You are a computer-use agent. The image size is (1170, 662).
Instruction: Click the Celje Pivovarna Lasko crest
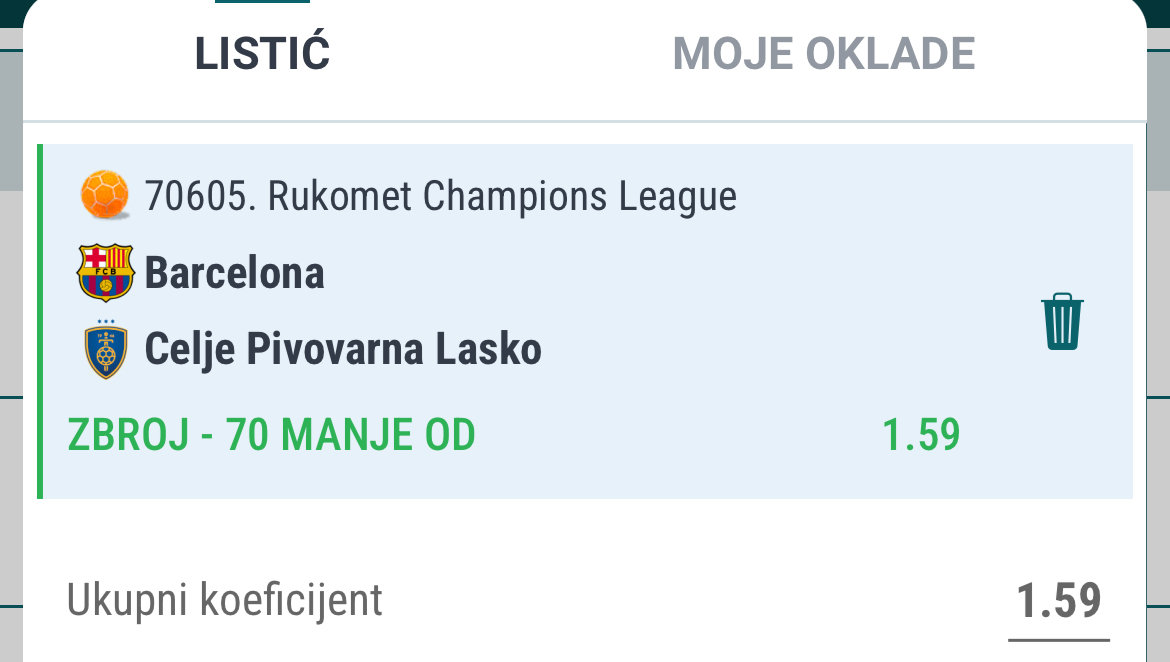click(x=105, y=350)
